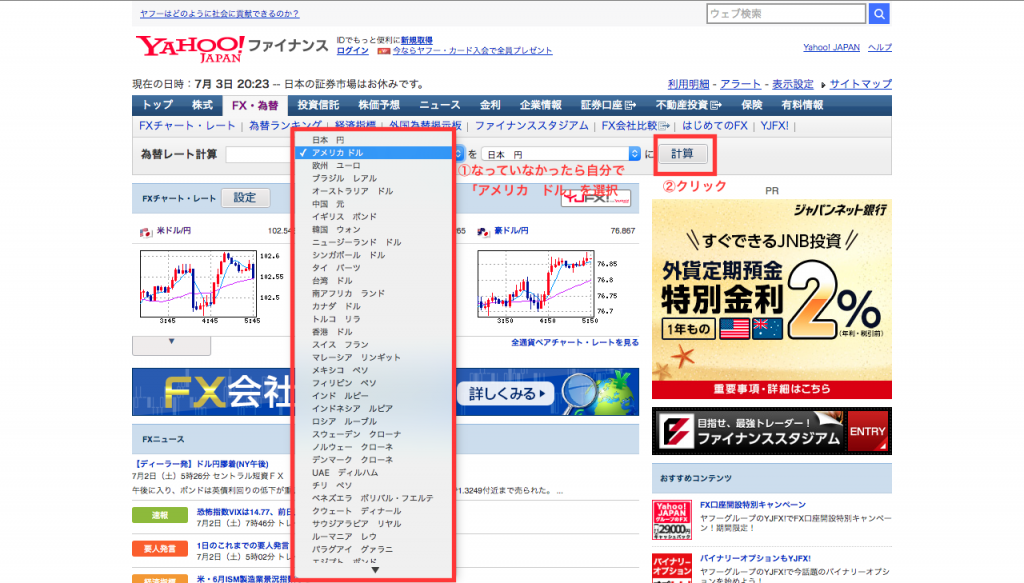Select サウジアラビア リヤル option
Image resolution: width=1024 pixels, height=583 pixels.
[x=374, y=524]
